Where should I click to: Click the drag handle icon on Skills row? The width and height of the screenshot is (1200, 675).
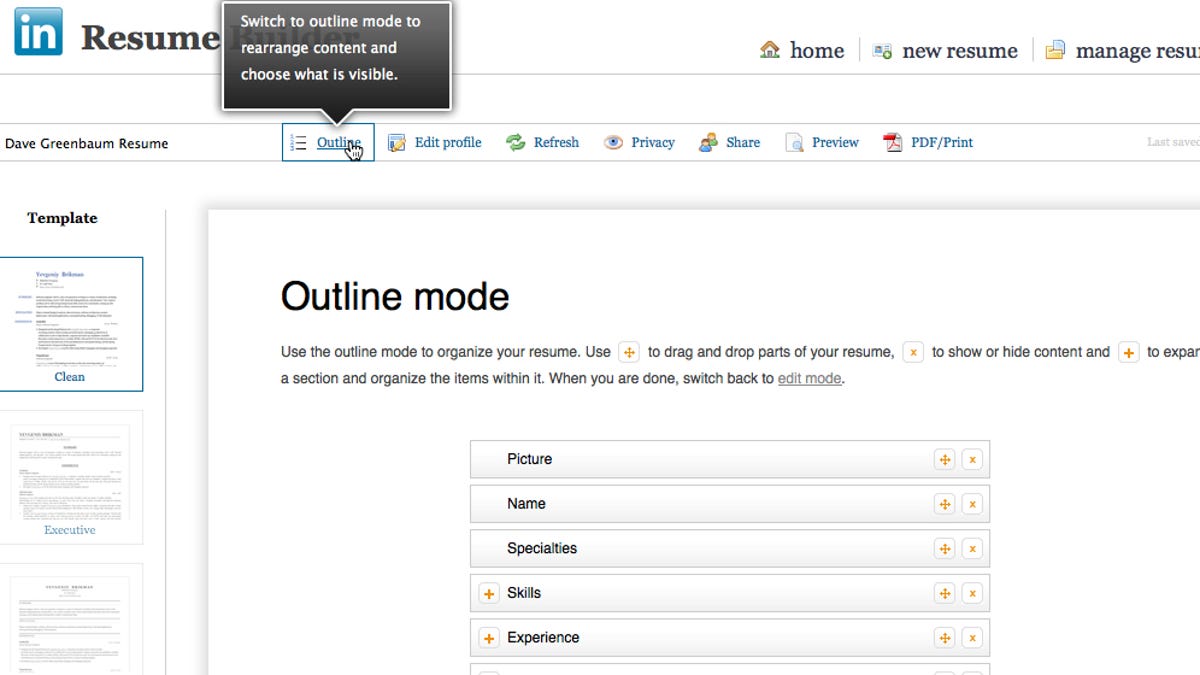[944, 593]
